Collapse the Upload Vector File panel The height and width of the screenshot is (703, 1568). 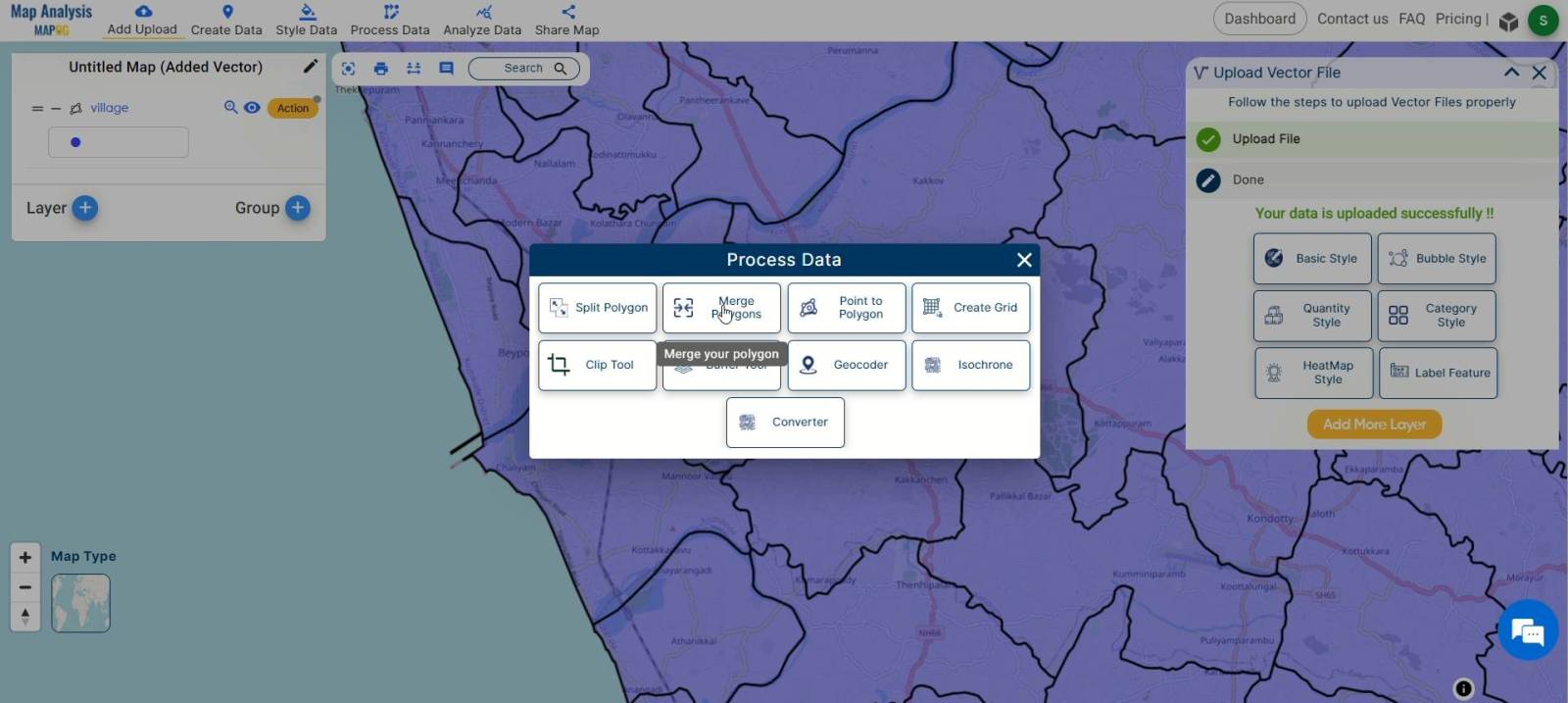click(1512, 73)
